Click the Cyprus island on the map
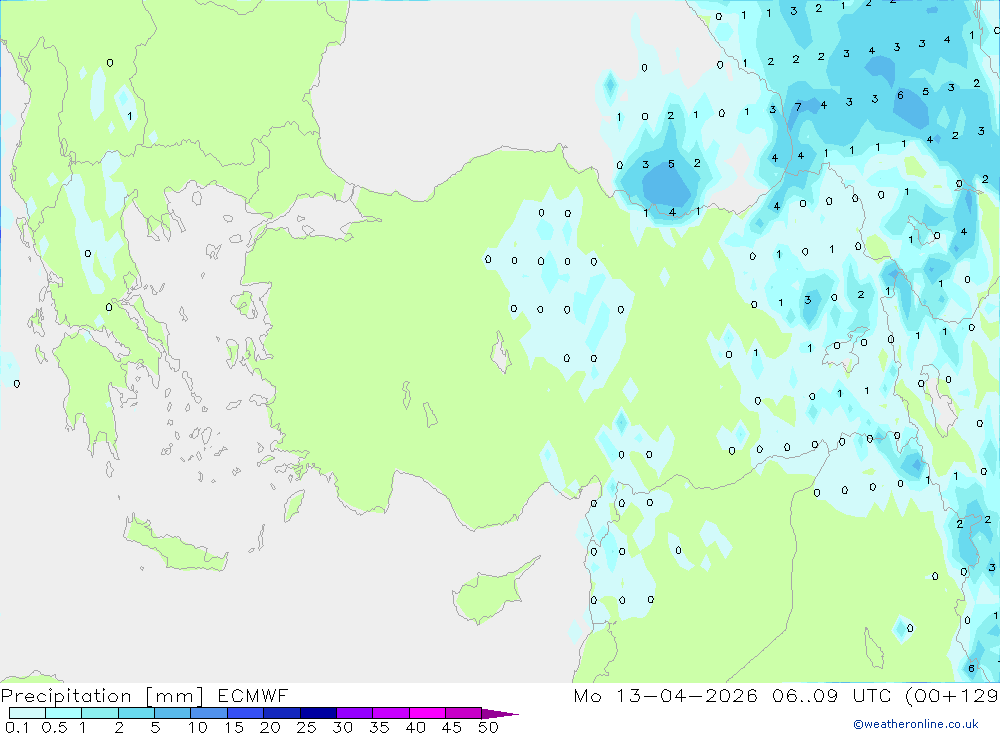This screenshot has height=733, width=1000. tap(491, 591)
